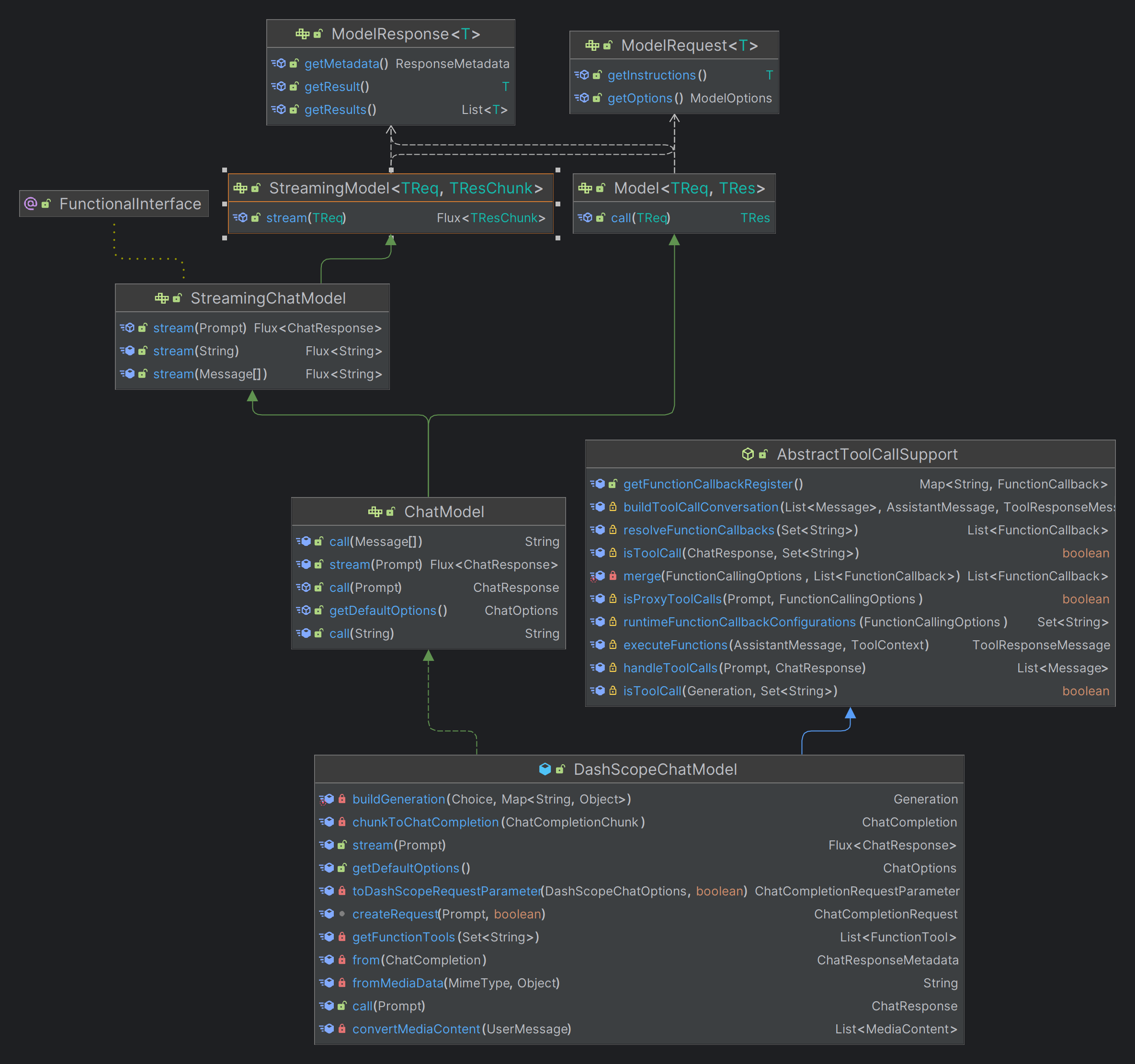Click the red lock icon on fromMediaData row
Image resolution: width=1135 pixels, height=1064 pixels.
[x=342, y=983]
